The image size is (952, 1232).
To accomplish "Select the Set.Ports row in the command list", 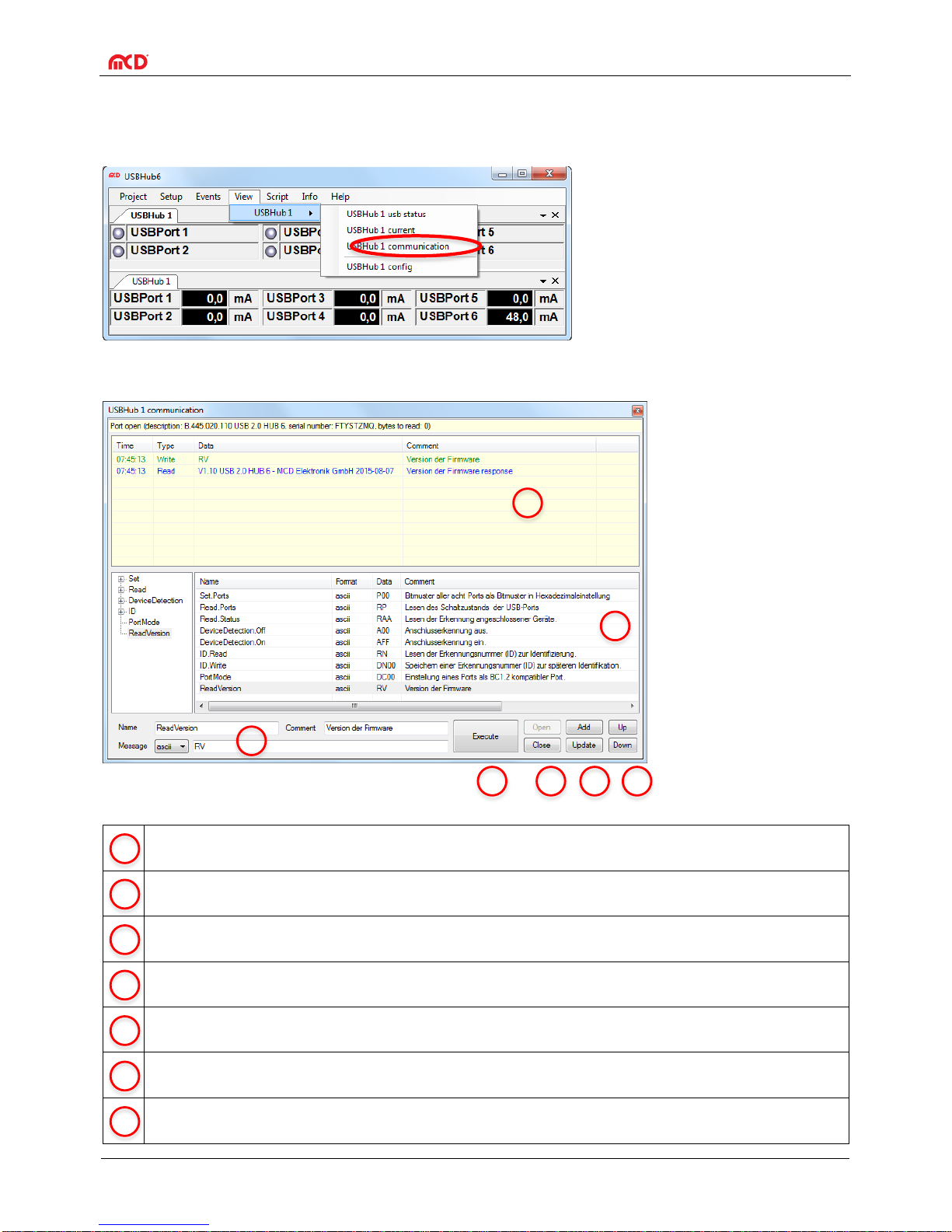I will point(417,596).
